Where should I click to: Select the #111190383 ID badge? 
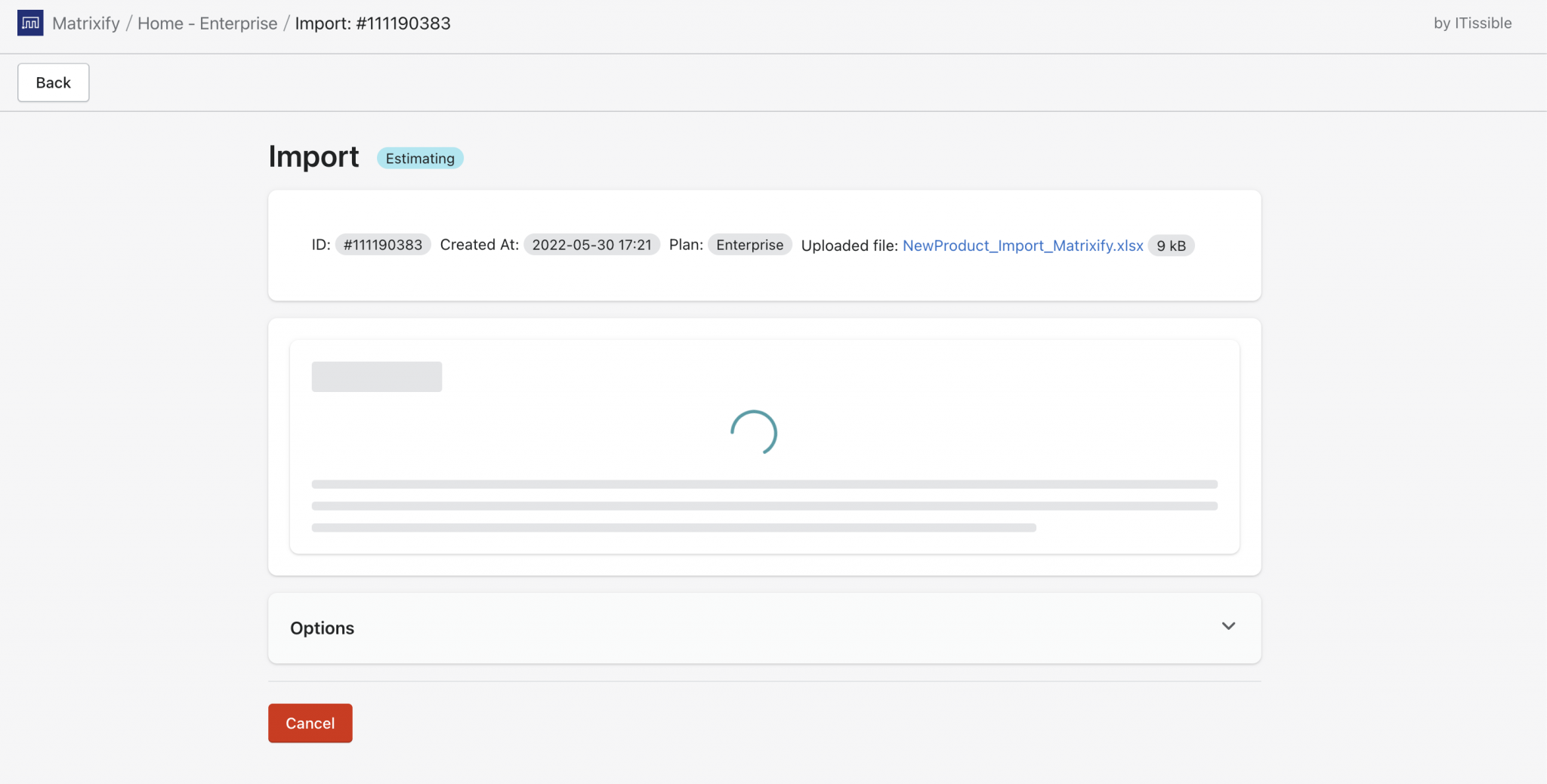pos(382,244)
